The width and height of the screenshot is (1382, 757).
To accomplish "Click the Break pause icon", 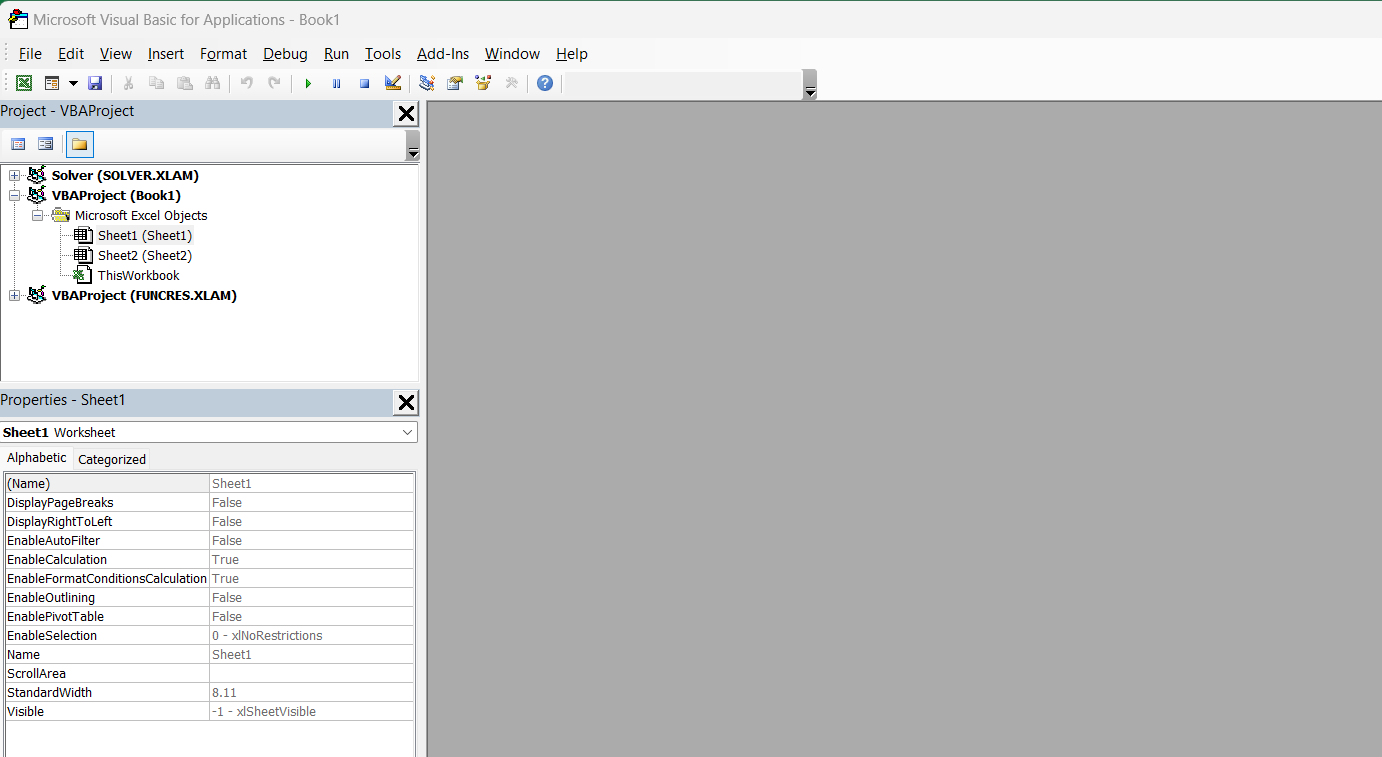I will pos(336,83).
